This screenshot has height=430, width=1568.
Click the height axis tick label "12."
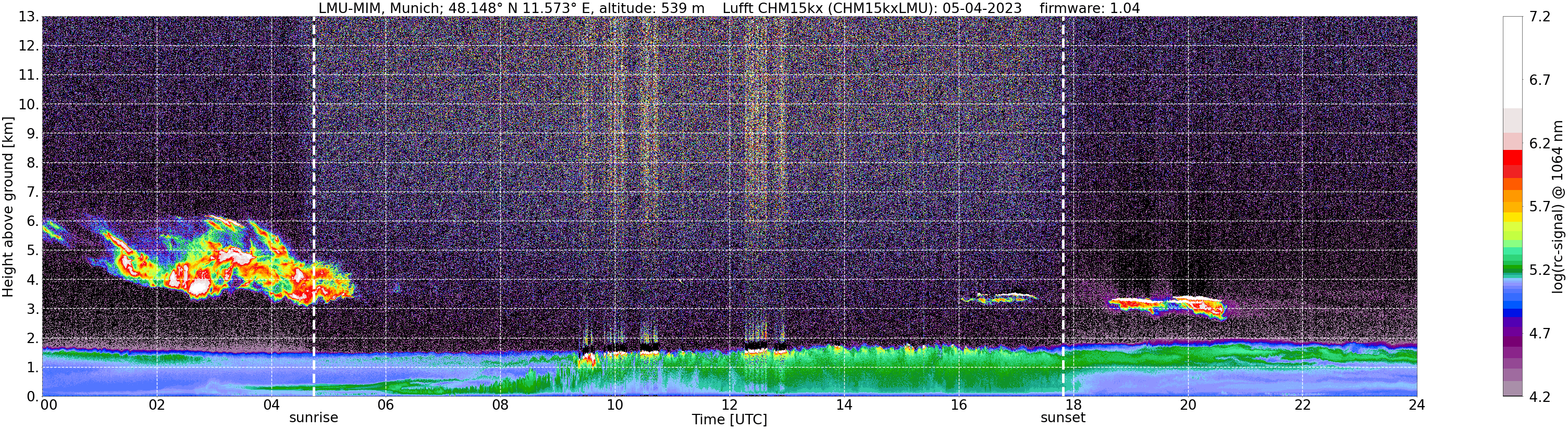click(29, 46)
